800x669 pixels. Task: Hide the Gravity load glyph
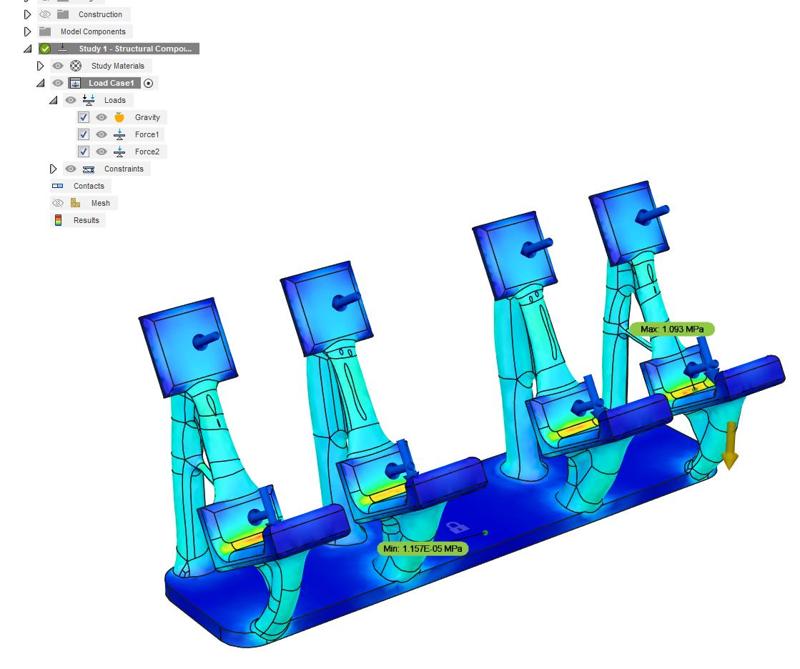pyautogui.click(x=102, y=117)
